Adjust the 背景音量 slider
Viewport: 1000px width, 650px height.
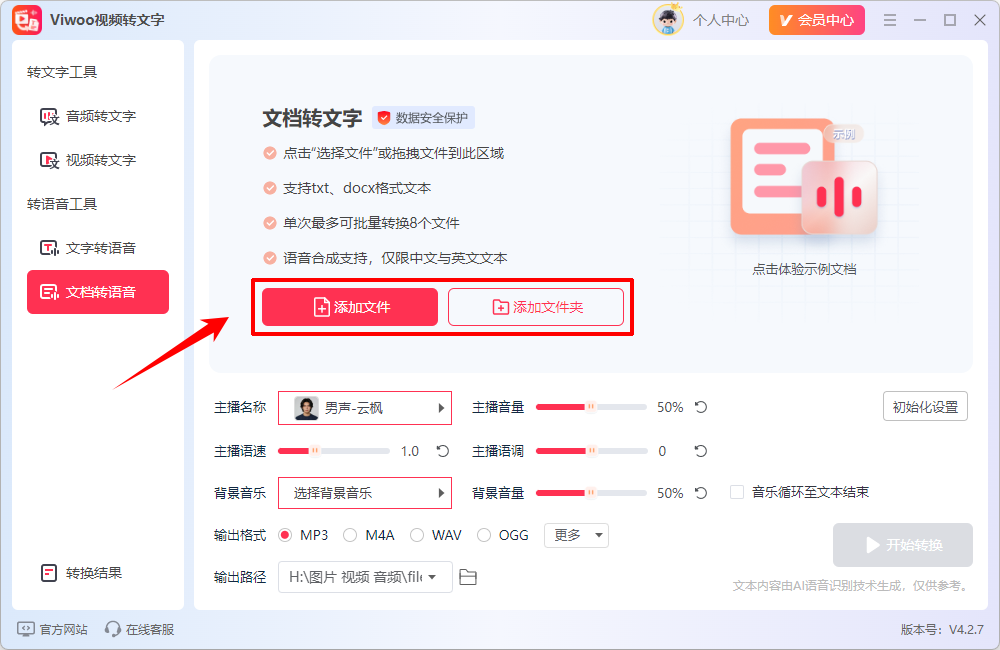[x=591, y=492]
